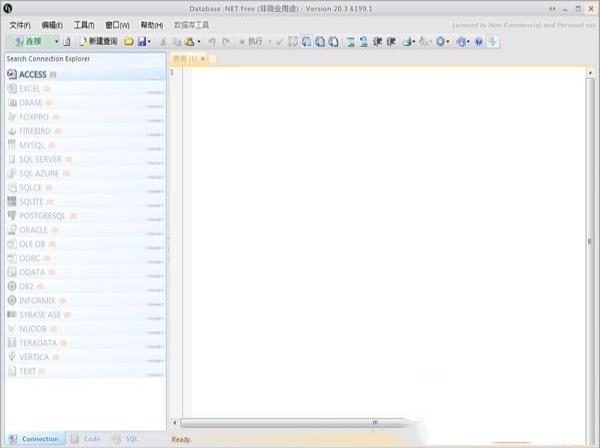The height and width of the screenshot is (448, 600).
Task: Click the increase indent toolbar icon
Action: [x=391, y=41]
